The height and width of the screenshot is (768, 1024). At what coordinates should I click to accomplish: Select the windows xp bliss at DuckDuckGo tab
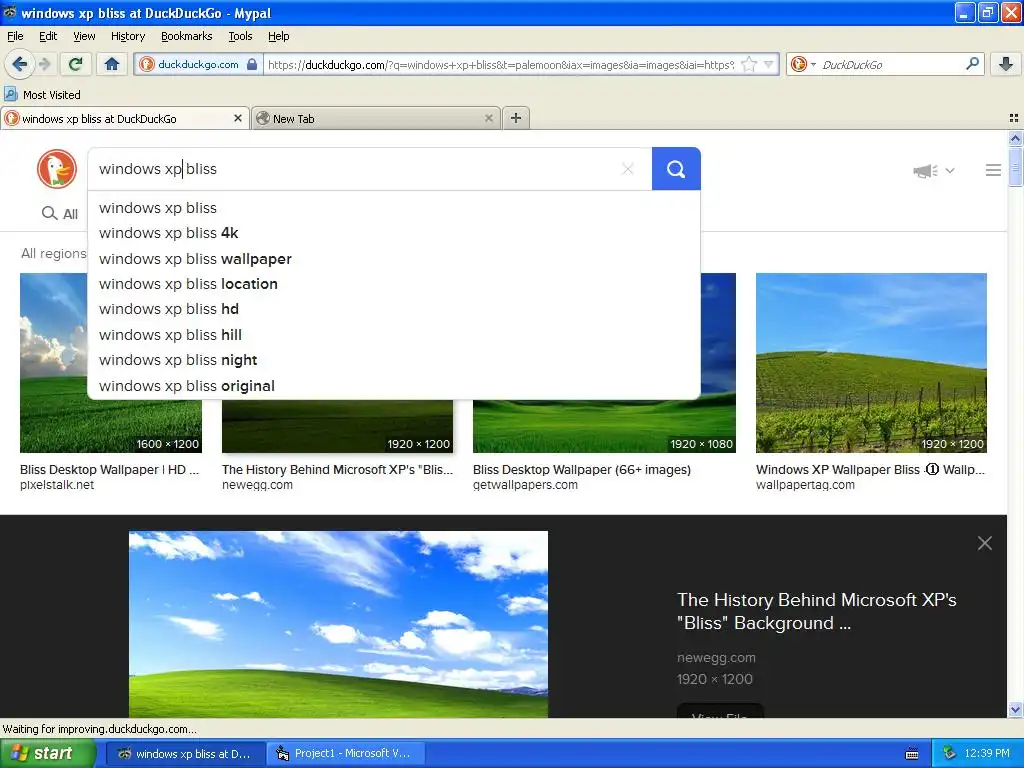[124, 118]
